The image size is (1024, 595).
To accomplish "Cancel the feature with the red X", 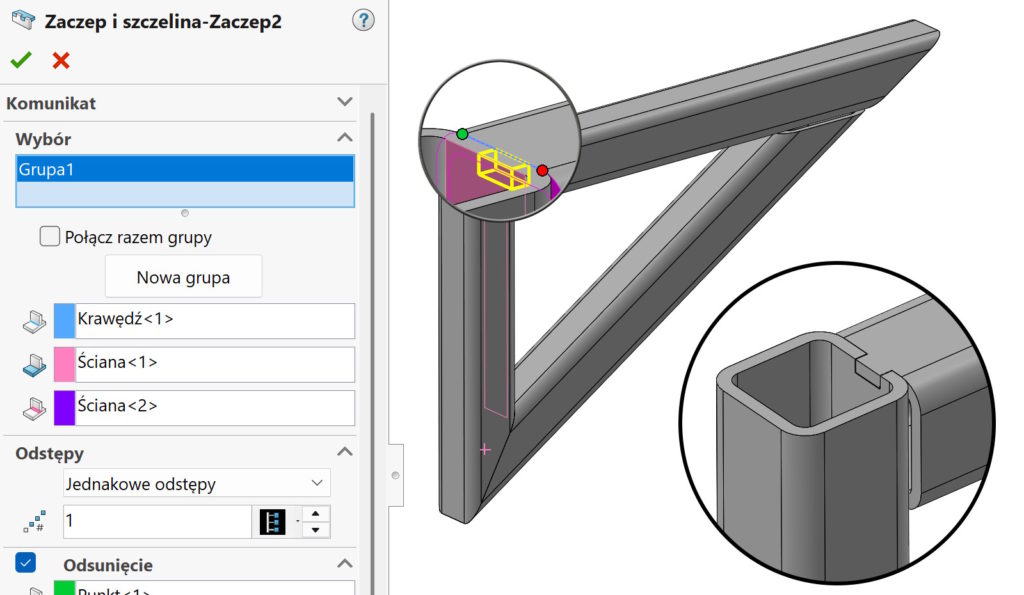I will [61, 60].
